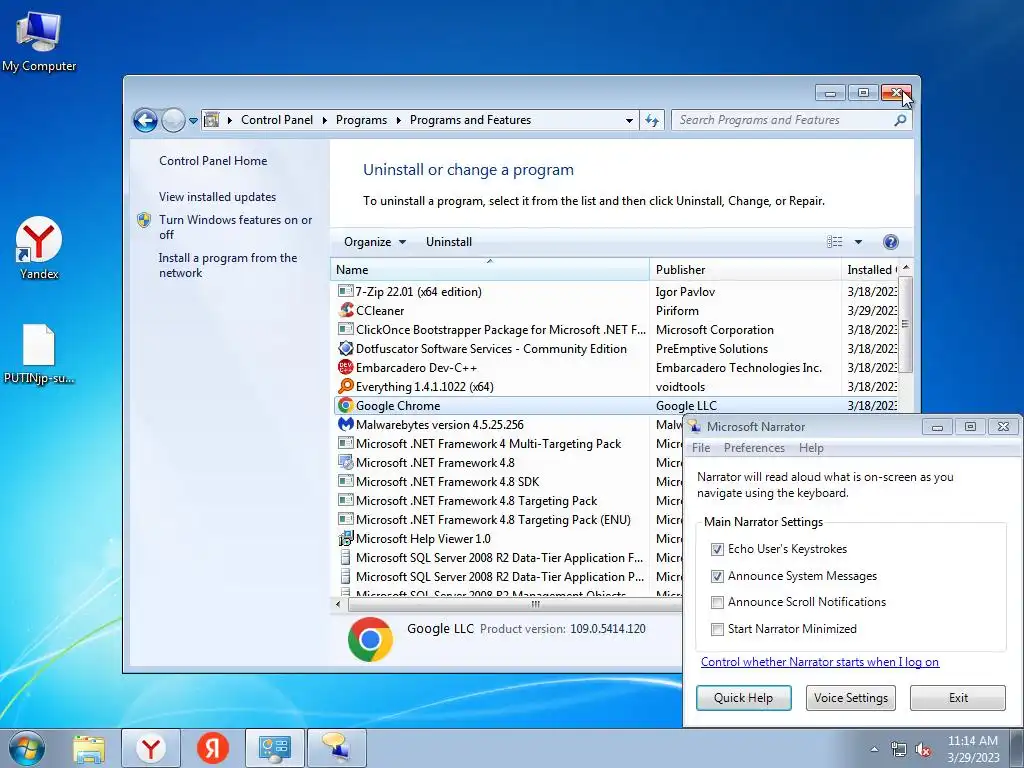Click the Uninstall toolbar button

tap(449, 242)
